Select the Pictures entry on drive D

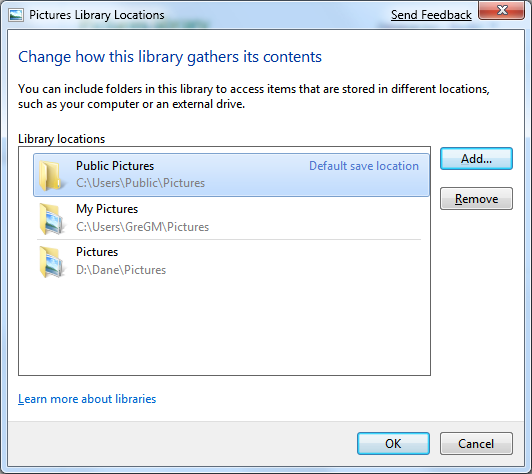[229, 261]
